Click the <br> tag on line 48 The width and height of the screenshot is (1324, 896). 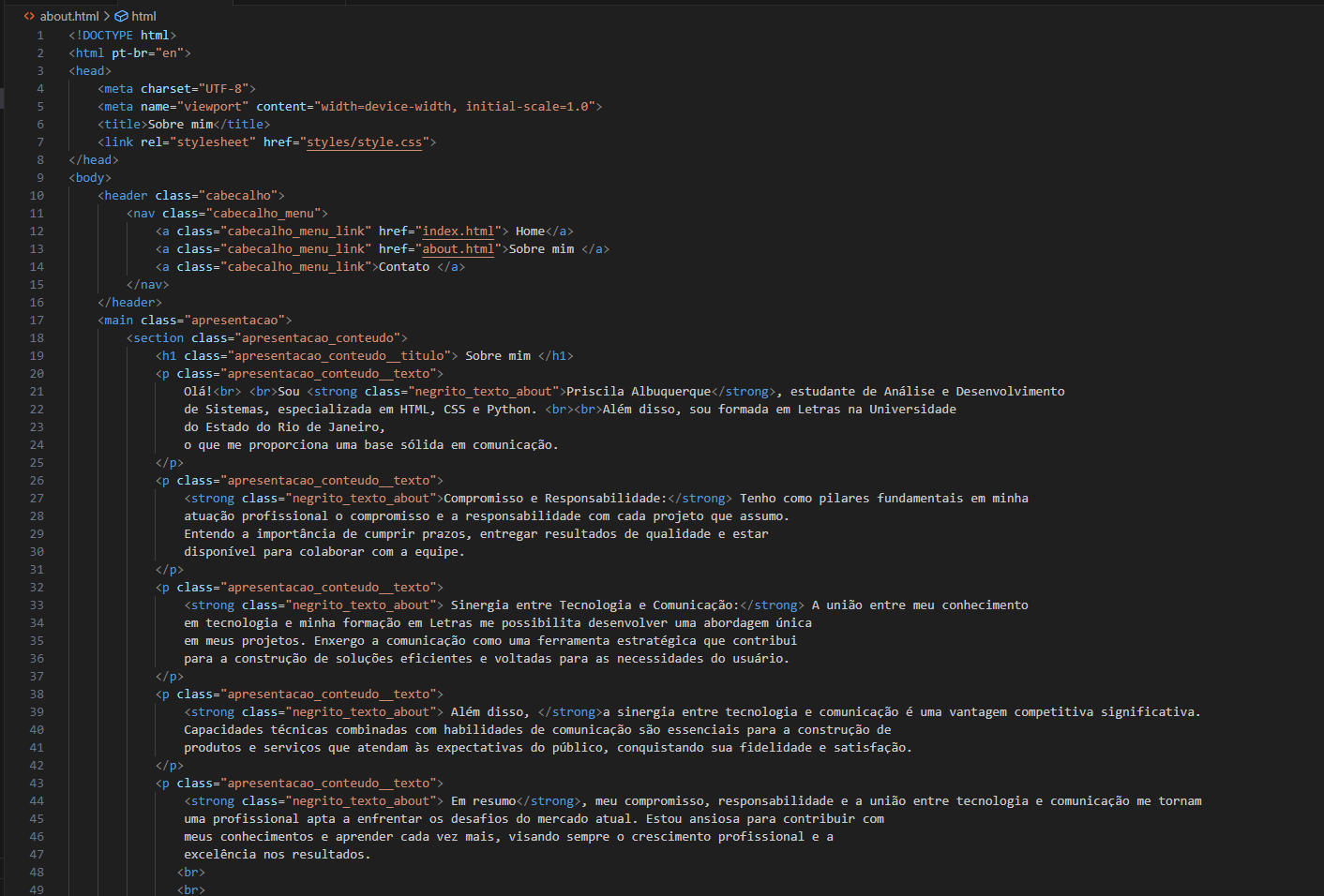click(x=191, y=873)
